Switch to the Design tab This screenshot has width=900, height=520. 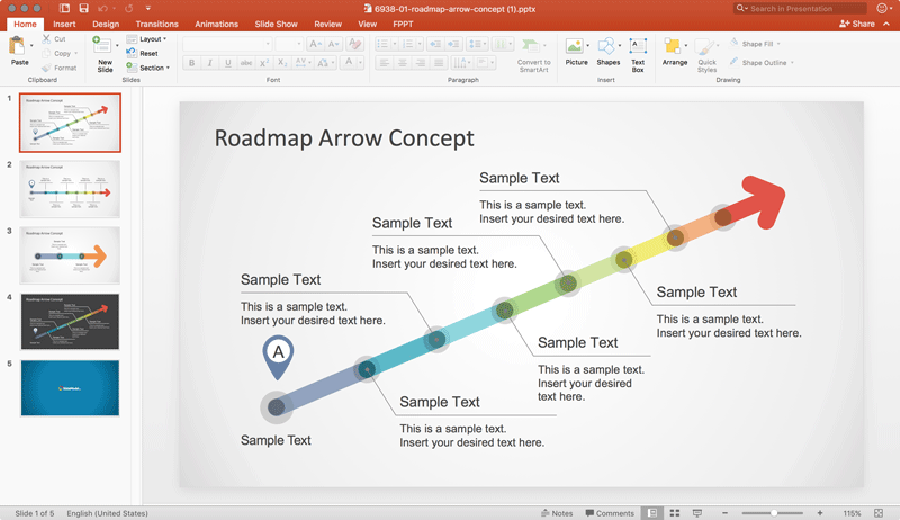click(106, 24)
